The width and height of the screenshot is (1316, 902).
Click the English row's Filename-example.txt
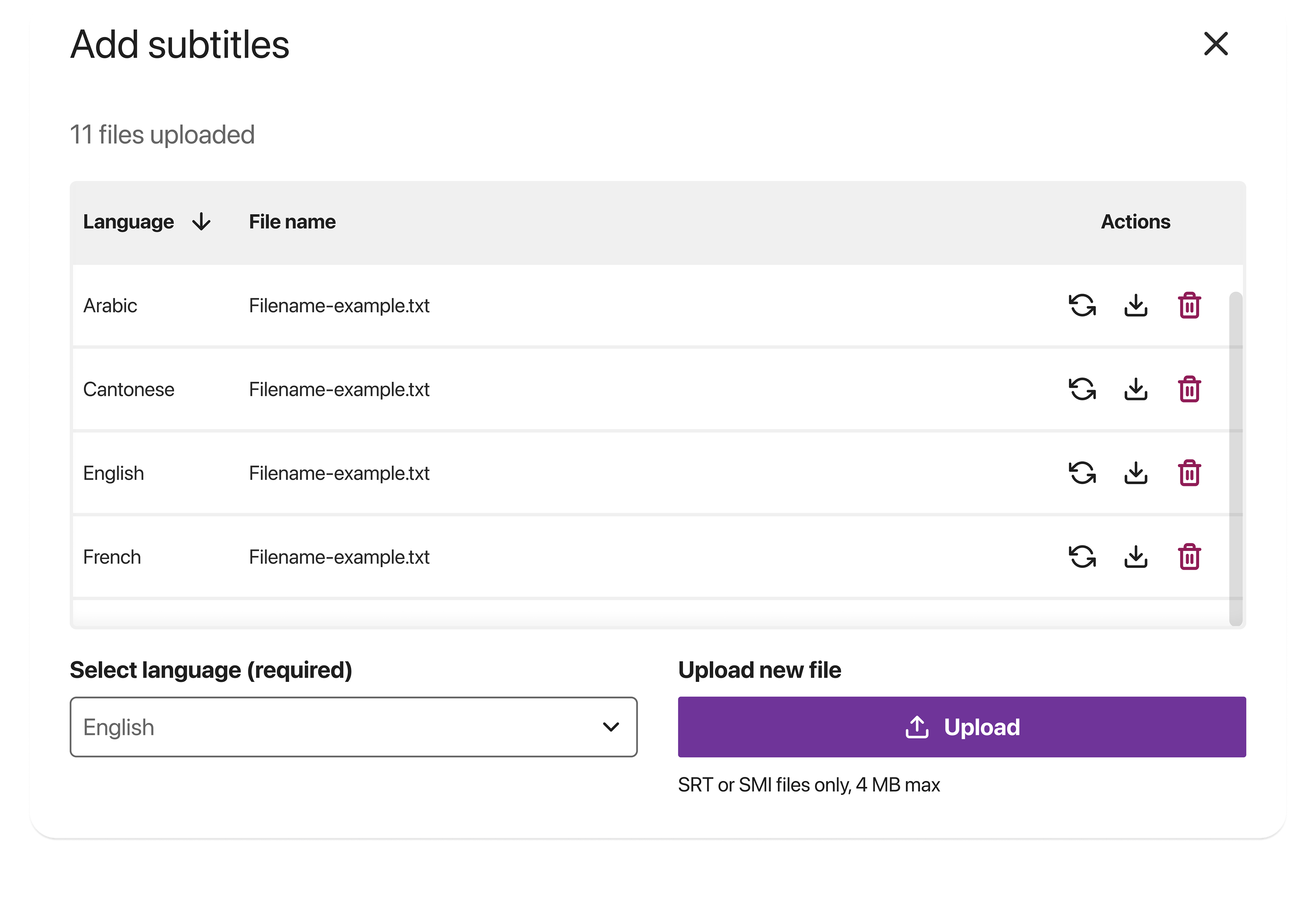(339, 473)
